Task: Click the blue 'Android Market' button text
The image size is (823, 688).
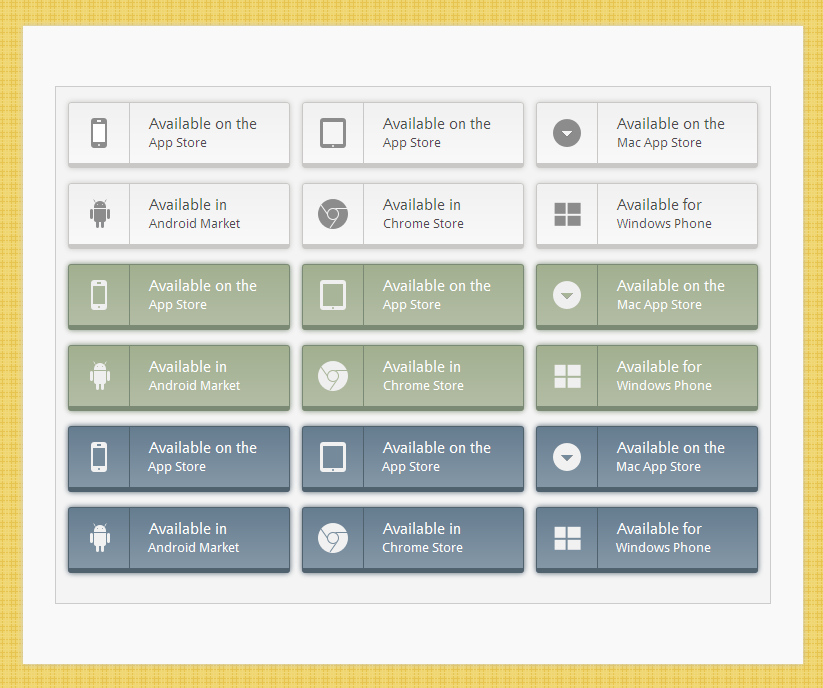Action: pos(193,548)
